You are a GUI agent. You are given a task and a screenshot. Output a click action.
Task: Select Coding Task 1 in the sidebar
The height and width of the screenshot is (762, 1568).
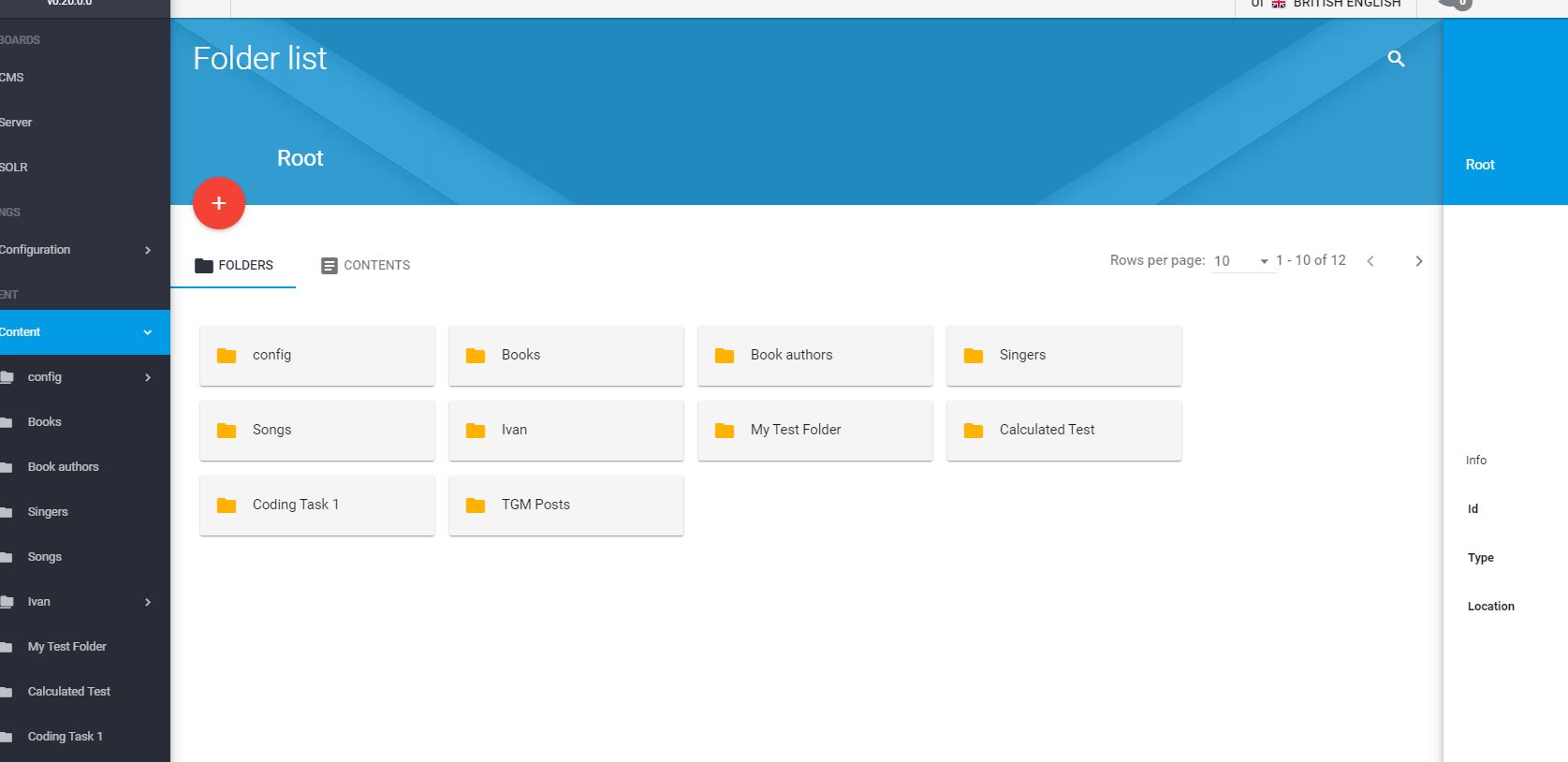coord(84,737)
